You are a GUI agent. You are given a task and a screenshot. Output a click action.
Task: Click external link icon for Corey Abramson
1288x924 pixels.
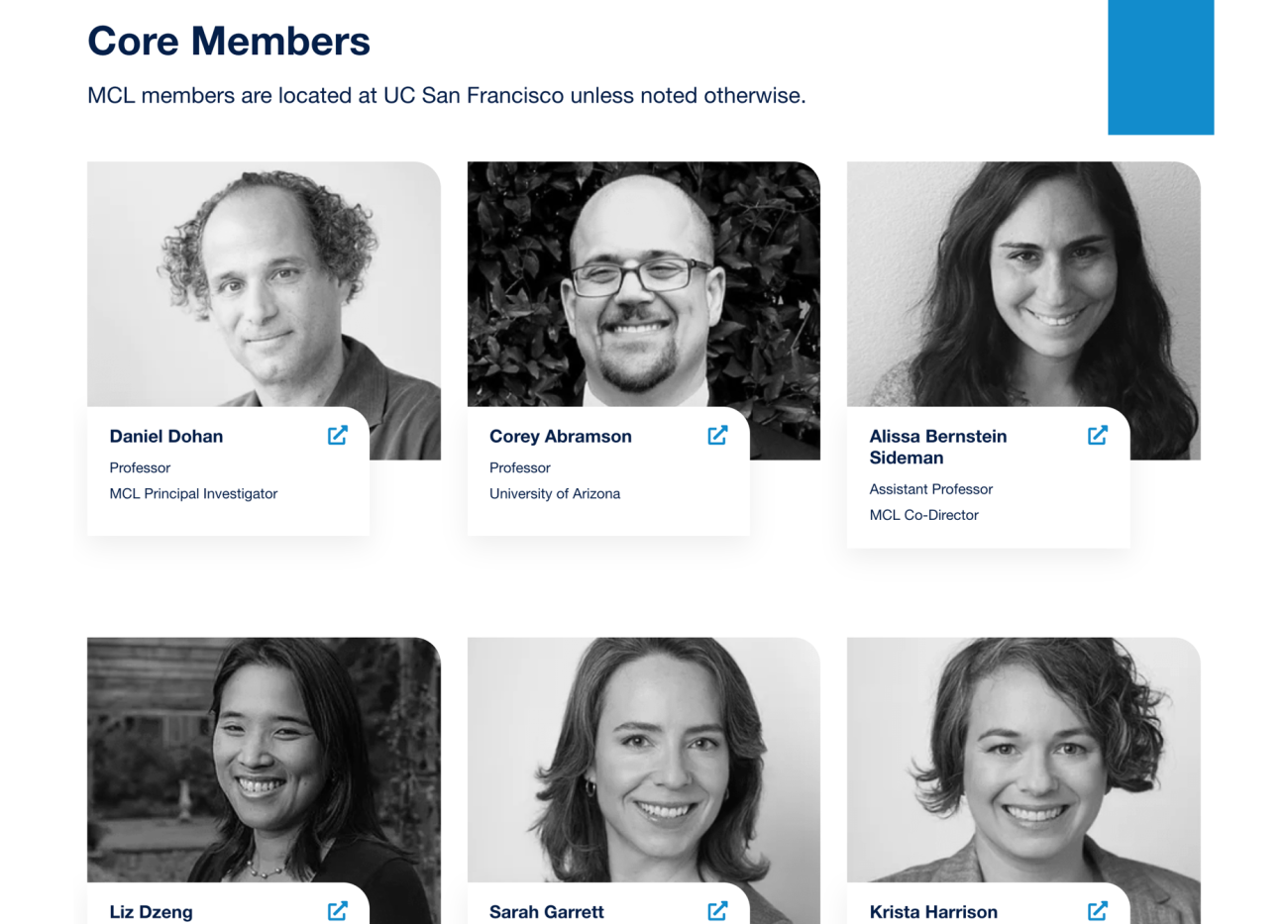click(717, 436)
